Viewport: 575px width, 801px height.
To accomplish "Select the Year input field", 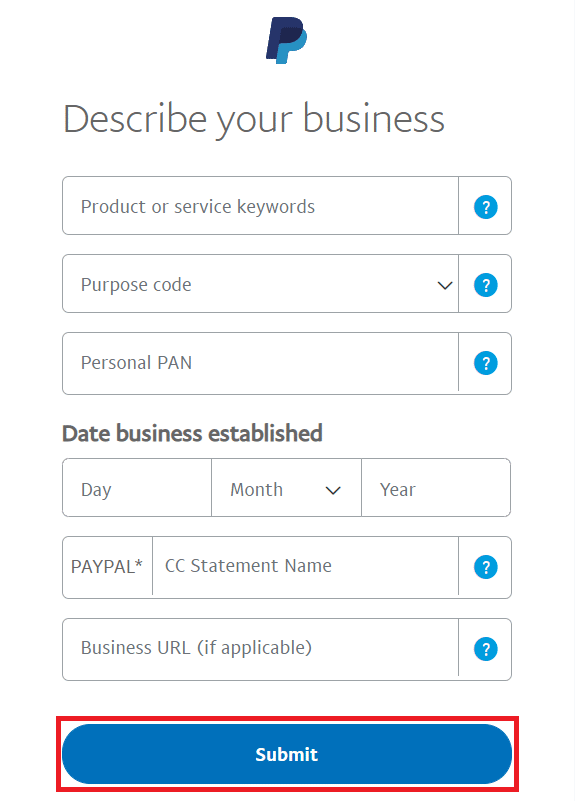I will [436, 488].
